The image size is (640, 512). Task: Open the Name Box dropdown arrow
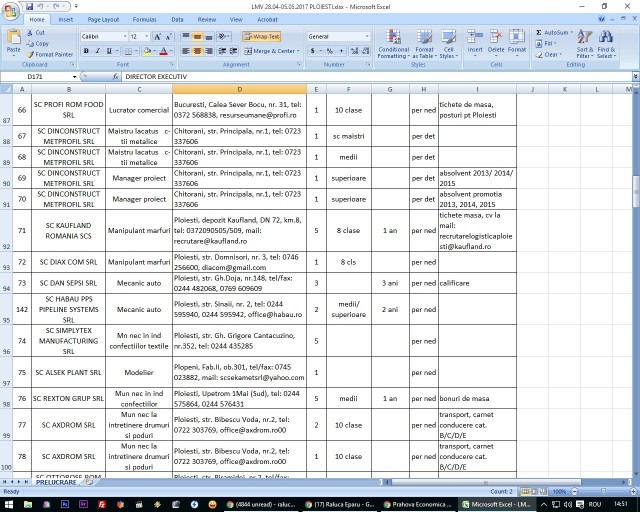[74, 76]
